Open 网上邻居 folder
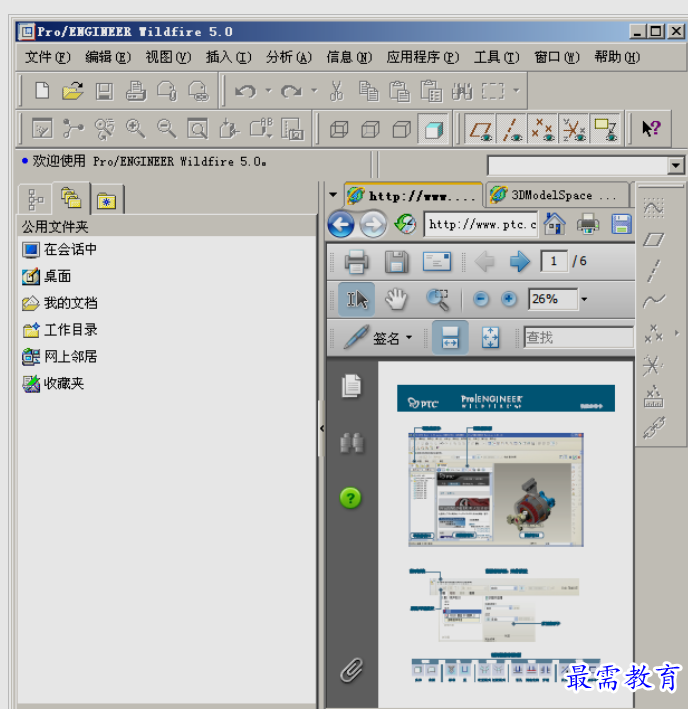Image resolution: width=688 pixels, height=709 pixels. 60,357
